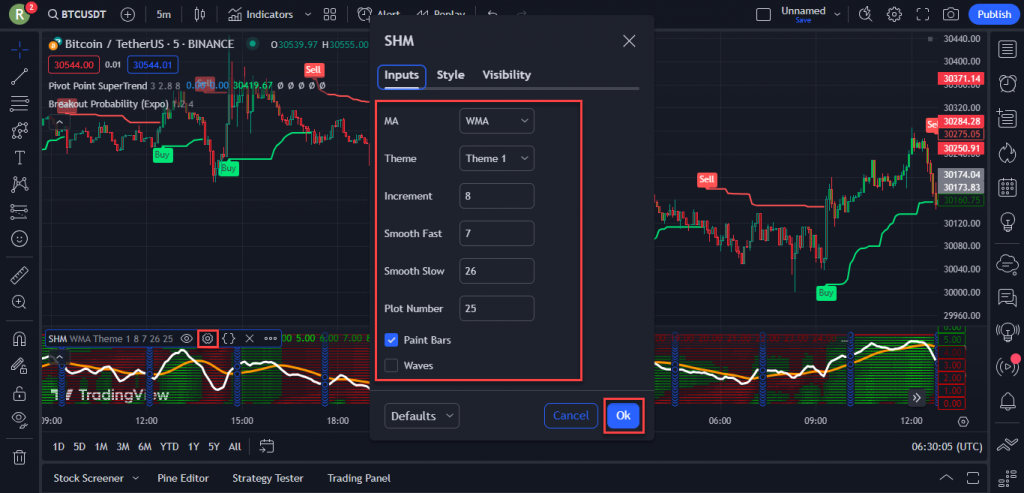Remove the SHM indicator

[x=249, y=338]
